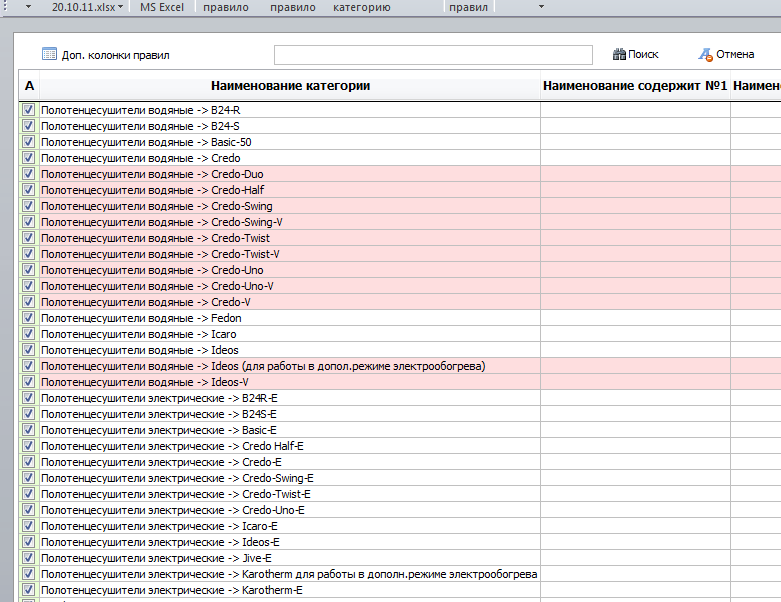Click the first правило toolbar item

click(x=226, y=7)
